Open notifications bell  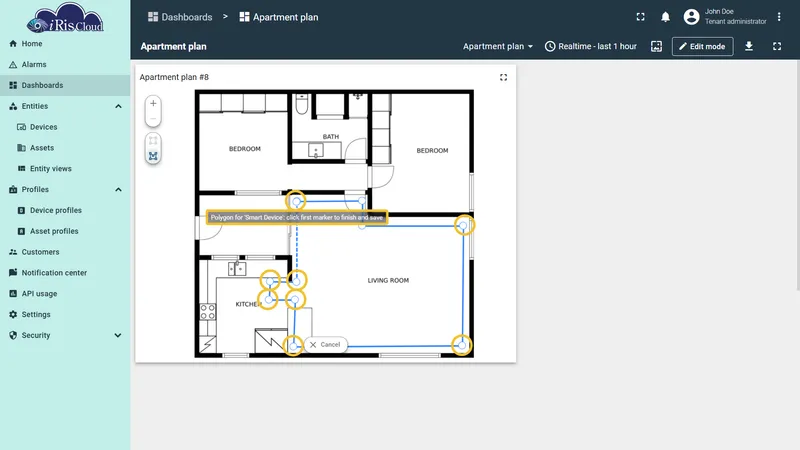(x=665, y=17)
